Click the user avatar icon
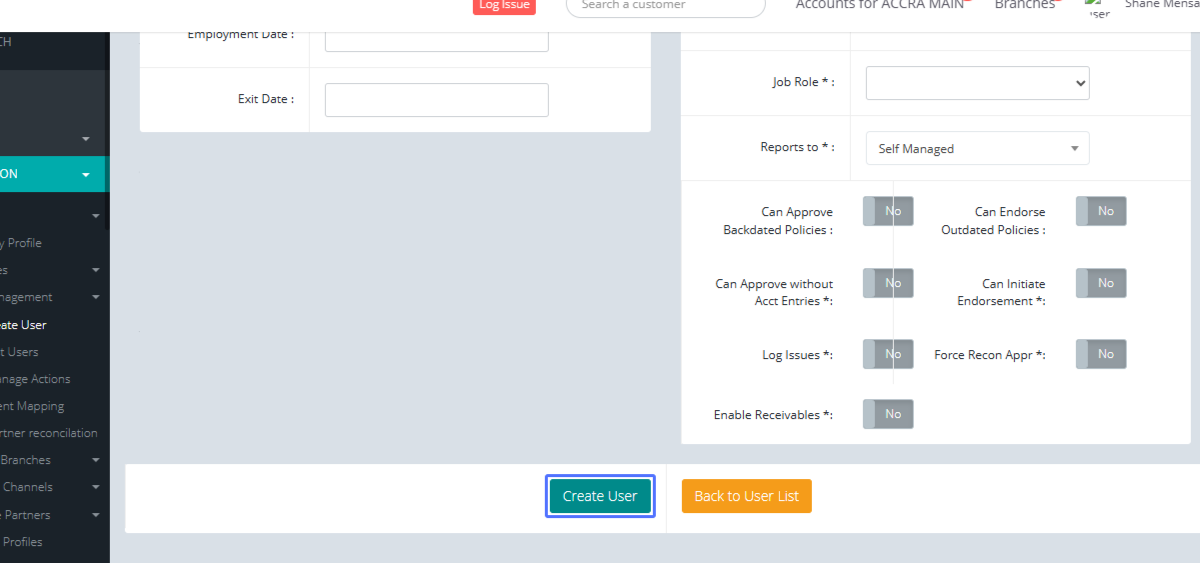1200x563 pixels. point(1099,10)
